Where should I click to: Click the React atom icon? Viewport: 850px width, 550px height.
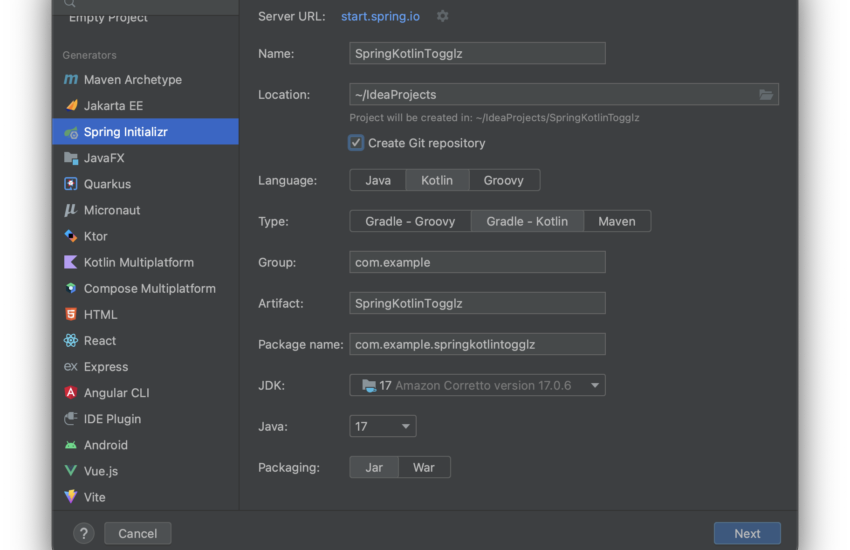point(70,340)
